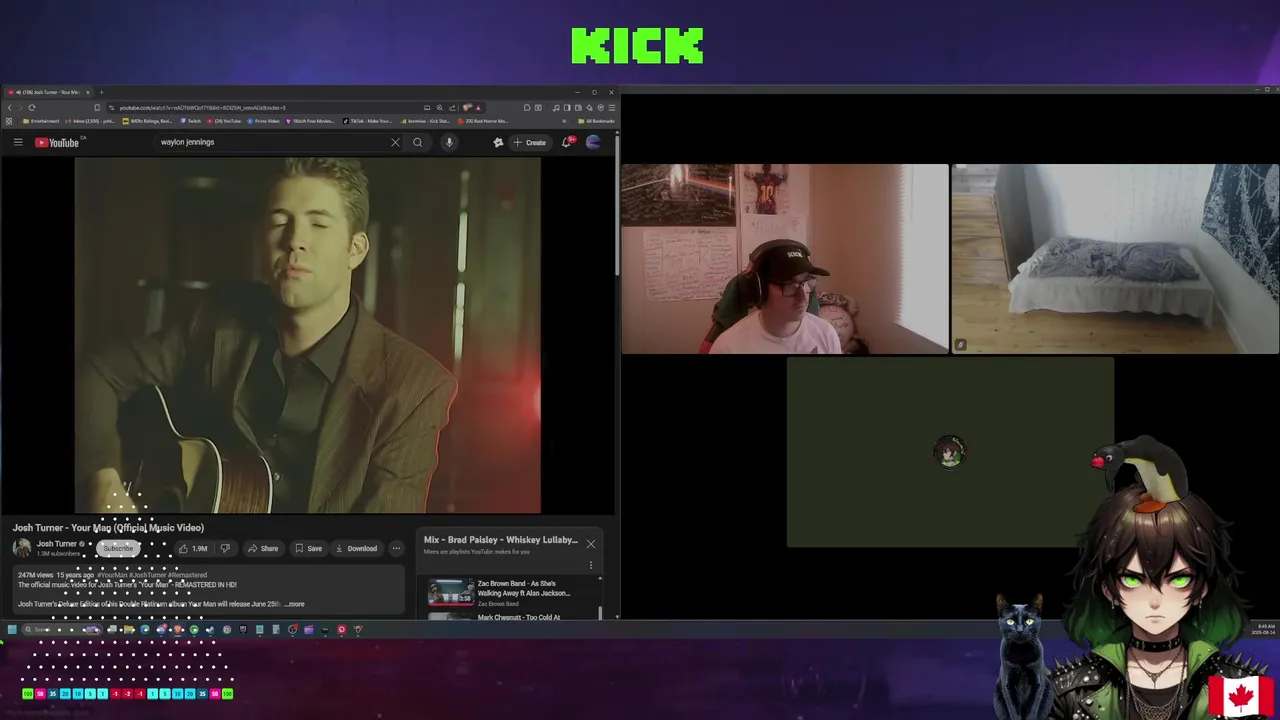Open the Brave Shields icon

[466, 107]
